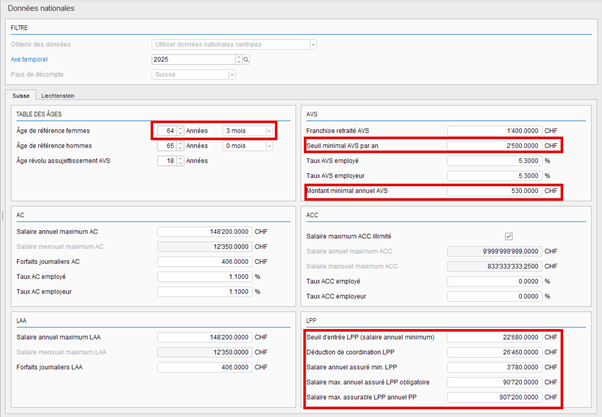Click the Seuil d'entrée LPP field
Image resolution: width=602 pixels, height=417 pixels.
pyautogui.click(x=494, y=338)
